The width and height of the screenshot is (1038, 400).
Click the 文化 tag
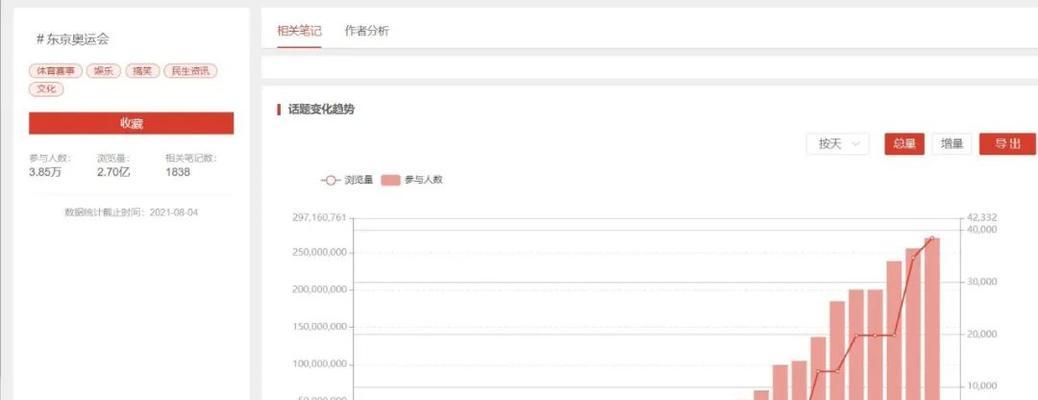tap(46, 89)
